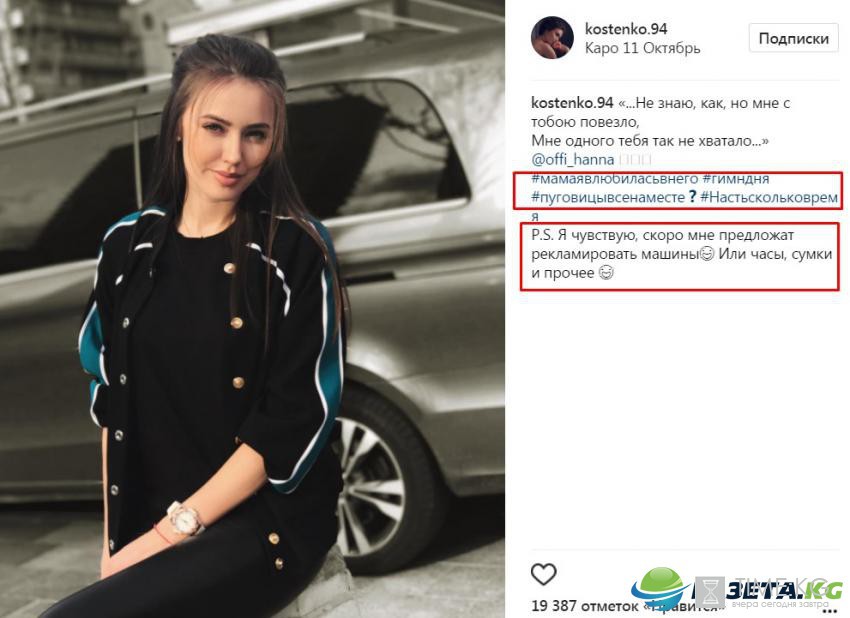
Task: Click the smiley emoji after машины
Action: tap(707, 254)
